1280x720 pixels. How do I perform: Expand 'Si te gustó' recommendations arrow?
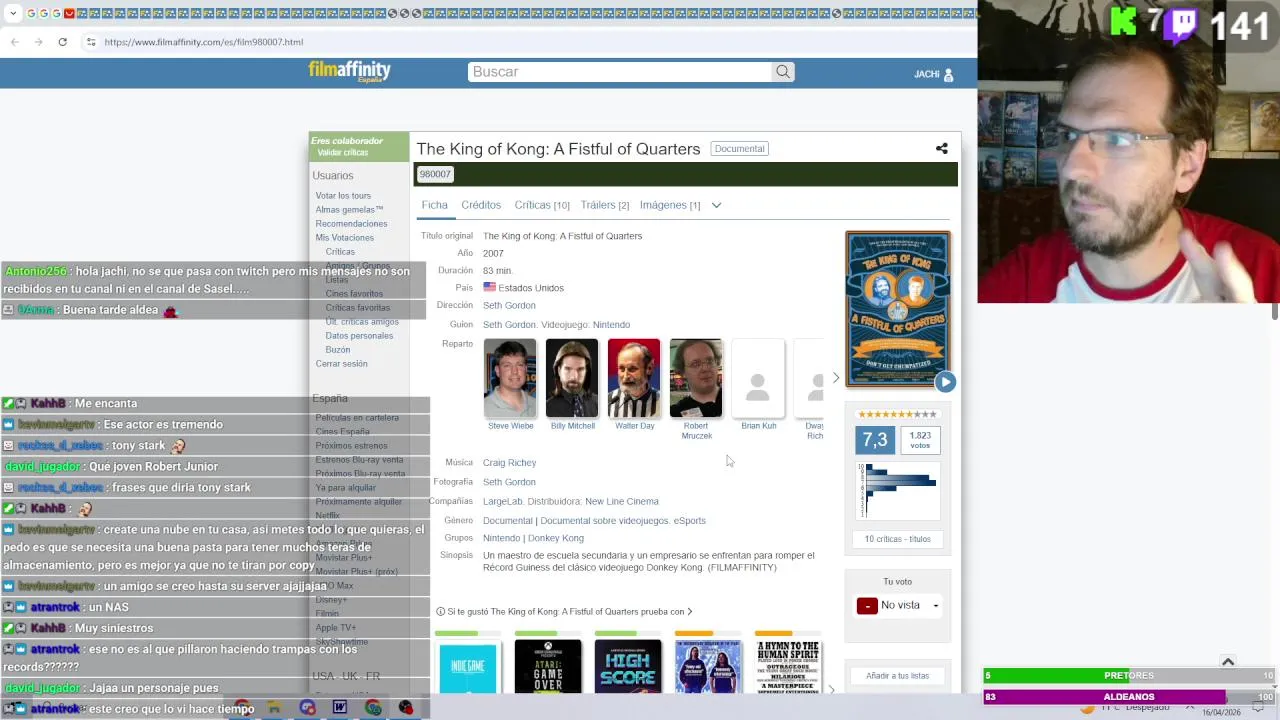point(689,612)
